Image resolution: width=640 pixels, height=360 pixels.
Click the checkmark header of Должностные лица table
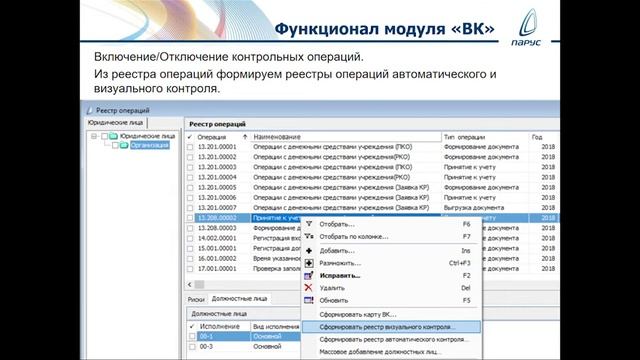192,327
